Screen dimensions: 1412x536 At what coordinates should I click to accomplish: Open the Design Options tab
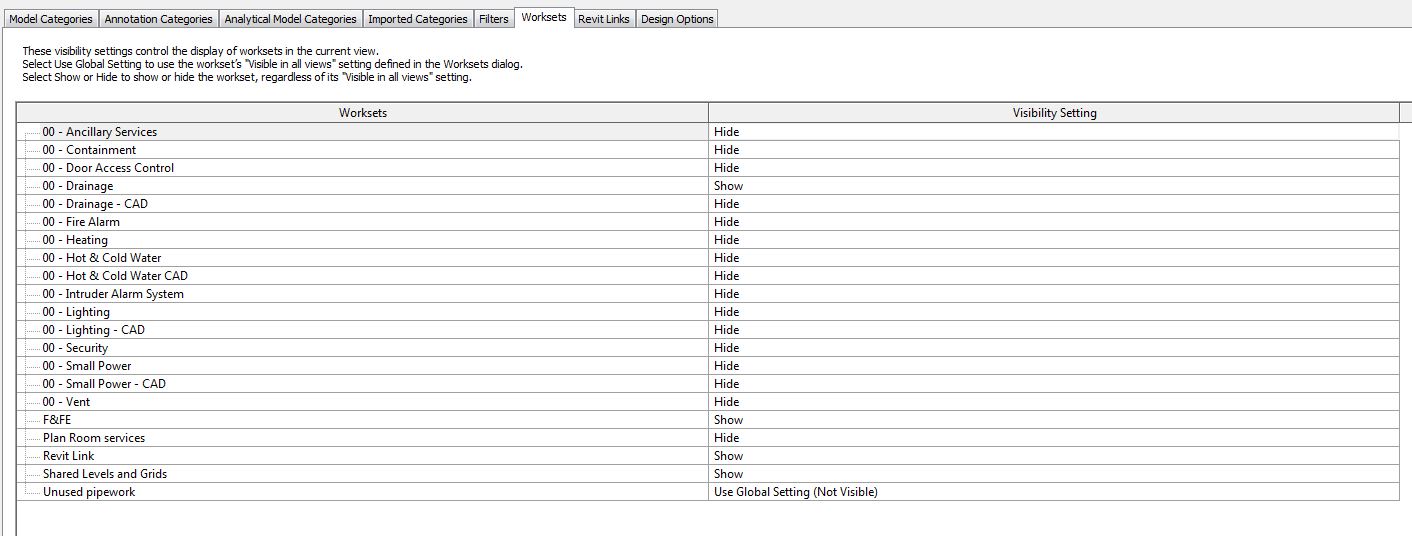click(x=677, y=19)
